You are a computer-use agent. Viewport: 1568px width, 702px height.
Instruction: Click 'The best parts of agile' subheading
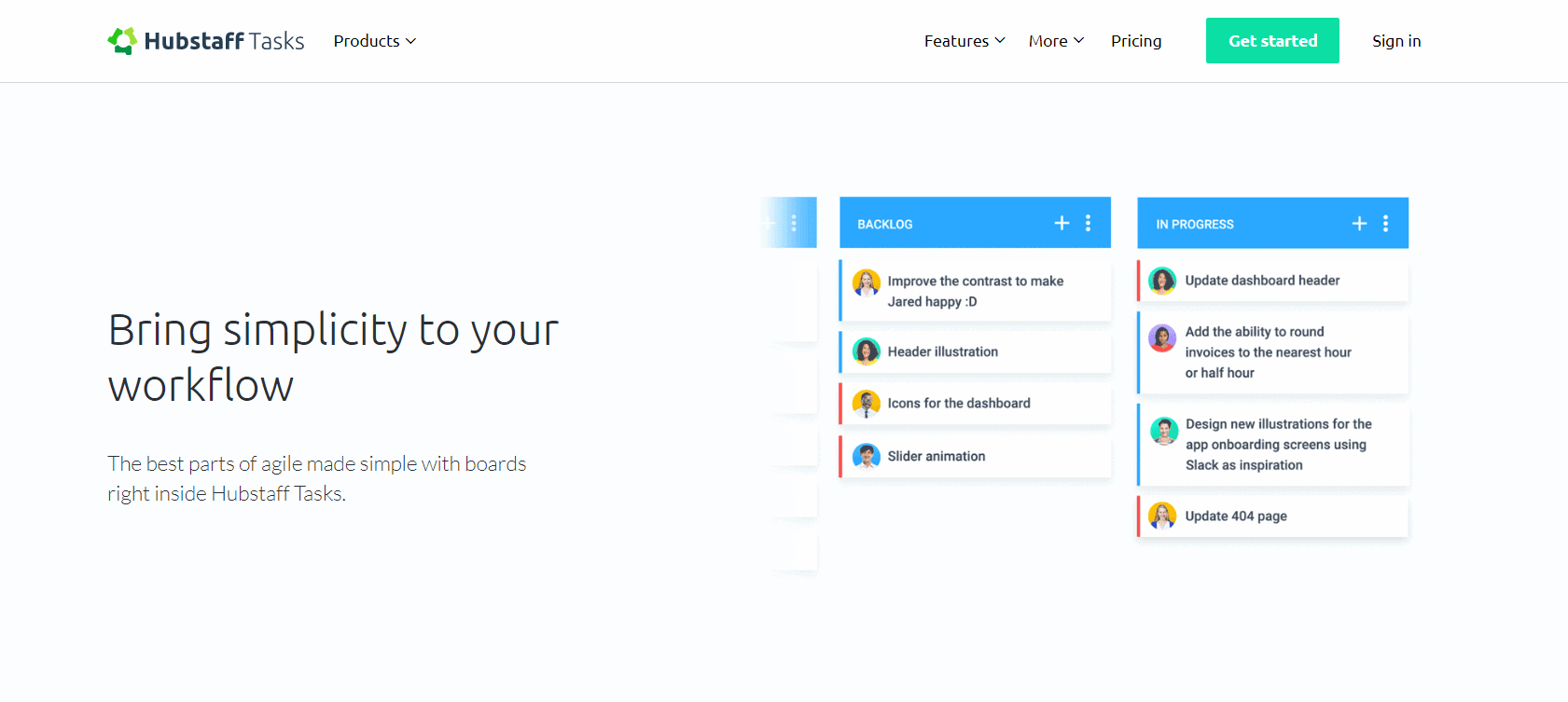(x=316, y=478)
